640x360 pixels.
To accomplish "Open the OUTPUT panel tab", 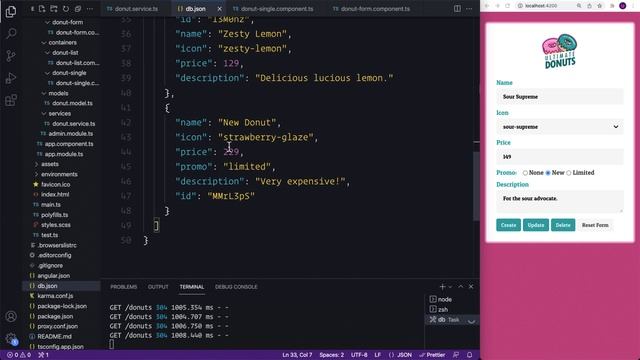I will coord(158,287).
